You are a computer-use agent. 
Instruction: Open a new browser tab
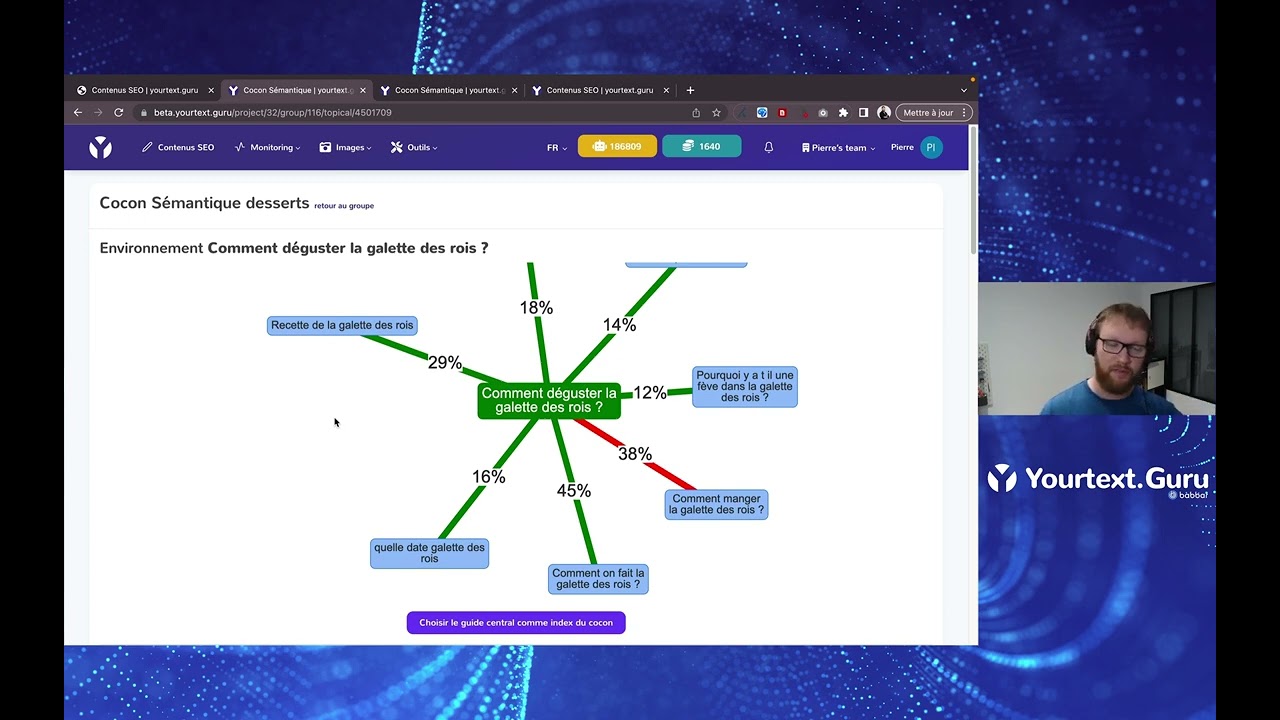click(x=690, y=90)
